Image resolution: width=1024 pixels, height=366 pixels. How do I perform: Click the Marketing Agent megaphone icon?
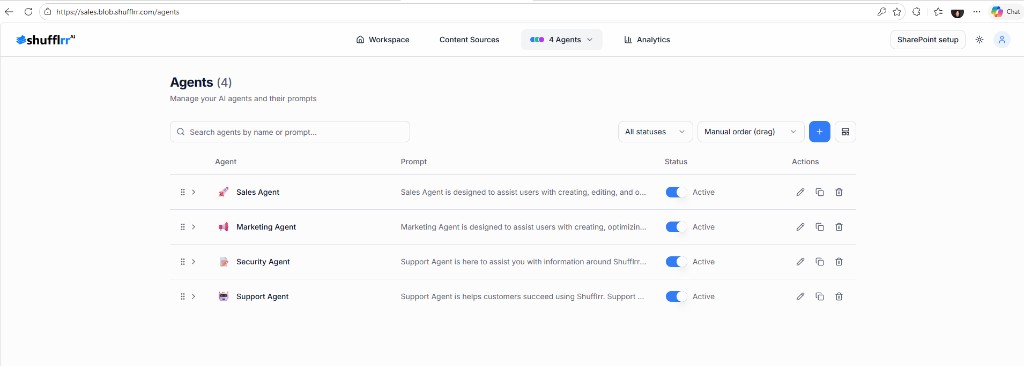(x=223, y=227)
